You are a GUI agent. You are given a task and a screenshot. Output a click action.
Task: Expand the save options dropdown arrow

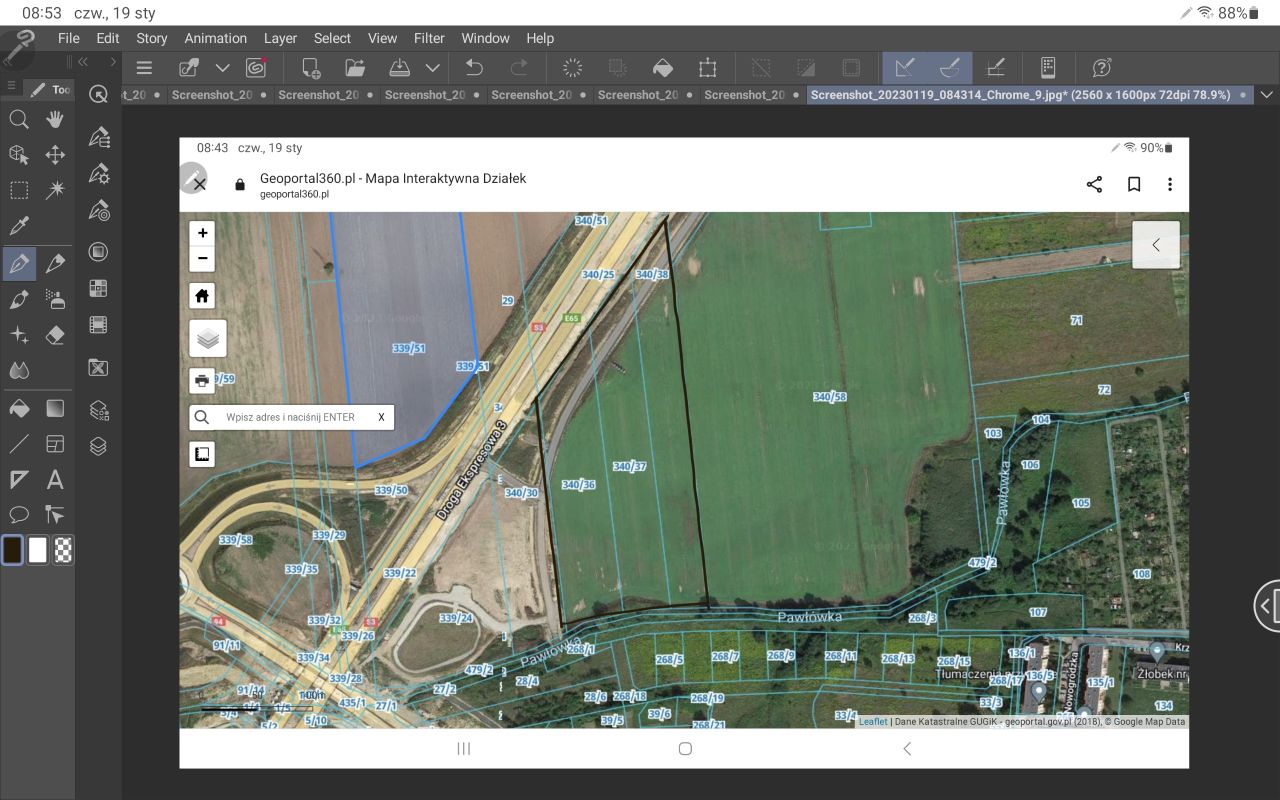[432, 68]
